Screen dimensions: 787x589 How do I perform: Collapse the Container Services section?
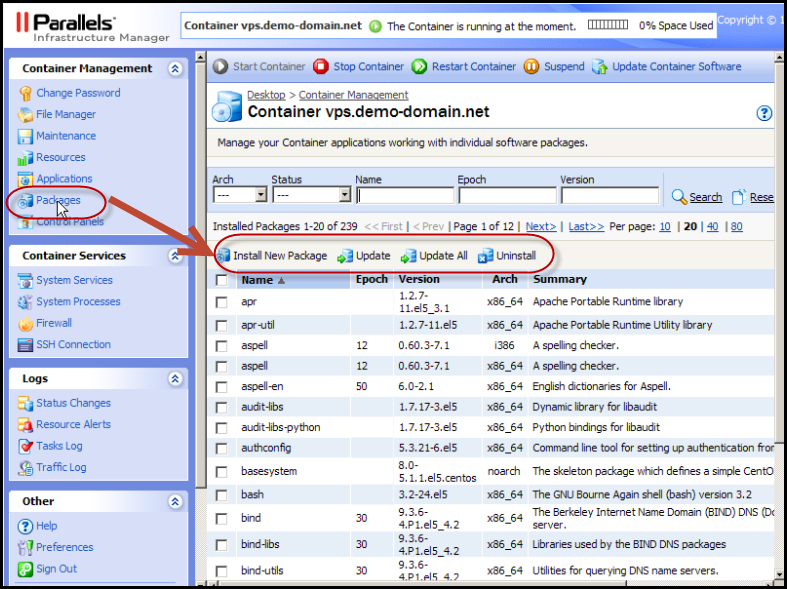(175, 256)
